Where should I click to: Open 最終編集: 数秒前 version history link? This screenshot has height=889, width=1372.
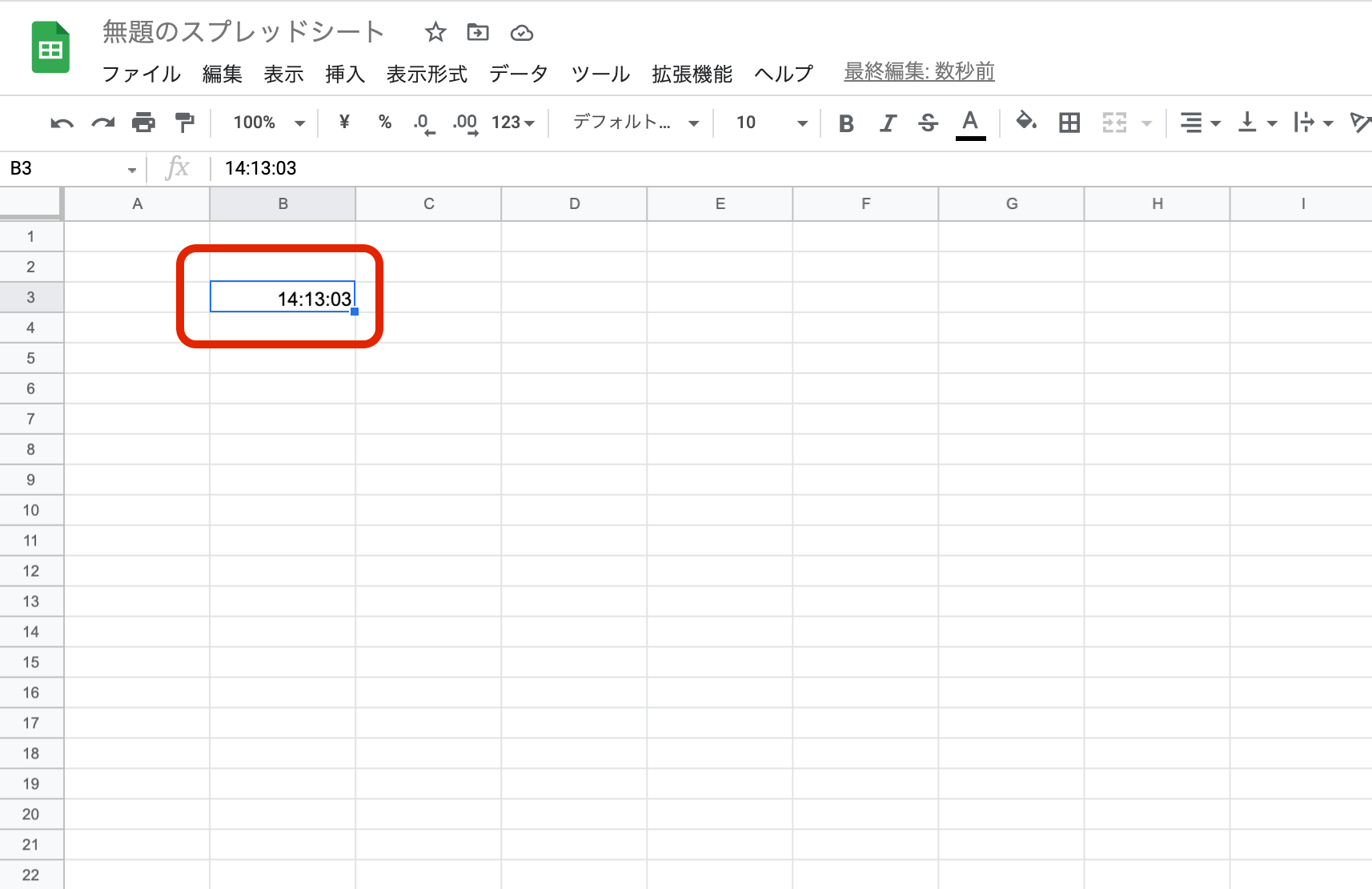(919, 71)
